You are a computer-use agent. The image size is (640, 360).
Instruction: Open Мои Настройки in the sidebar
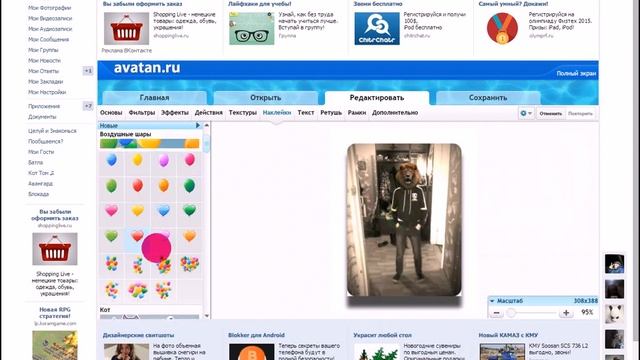(47, 92)
